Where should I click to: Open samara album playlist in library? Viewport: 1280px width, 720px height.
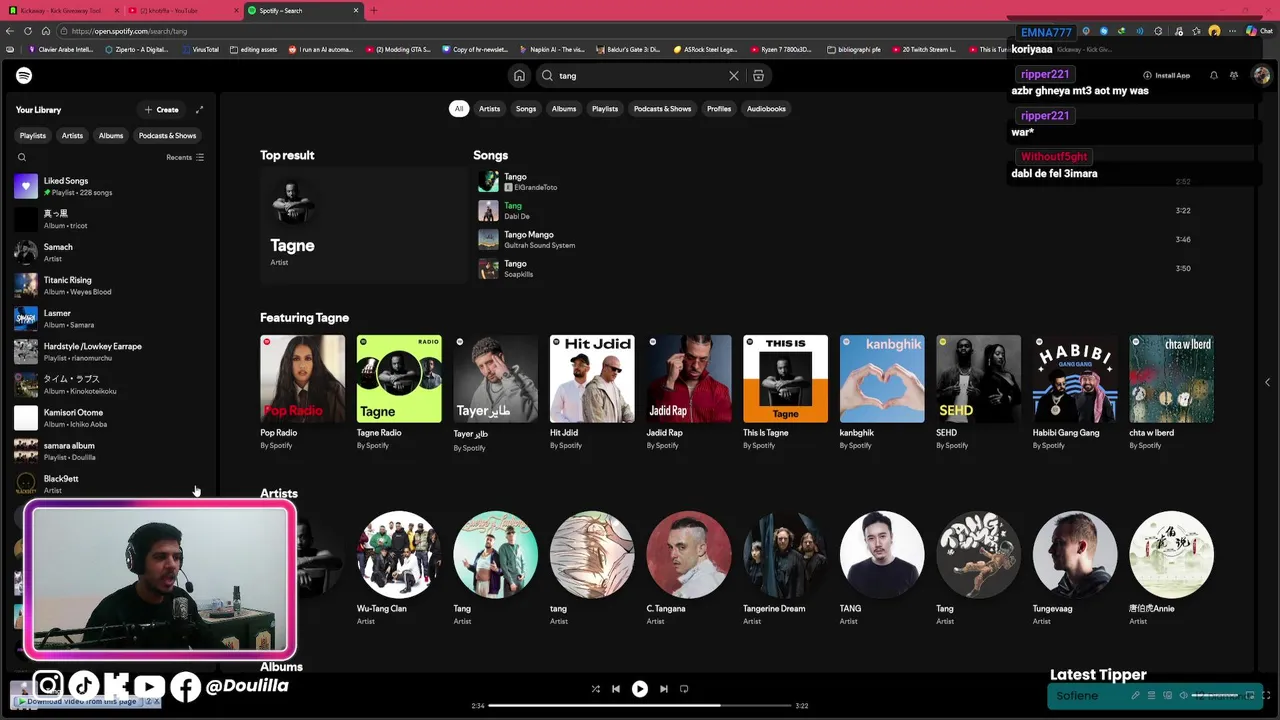[110, 450]
